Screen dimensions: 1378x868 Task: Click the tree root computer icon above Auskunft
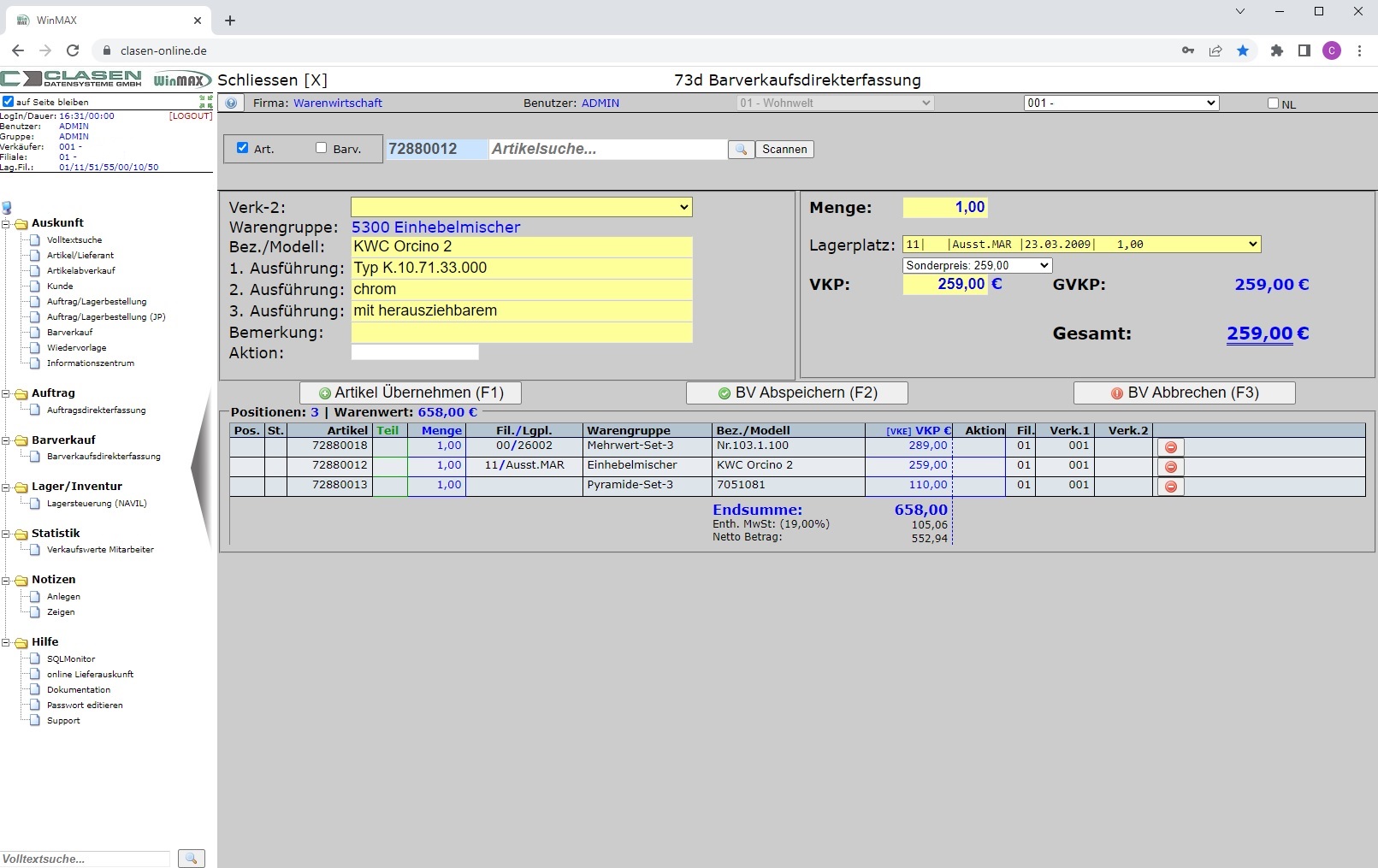pos(7,208)
